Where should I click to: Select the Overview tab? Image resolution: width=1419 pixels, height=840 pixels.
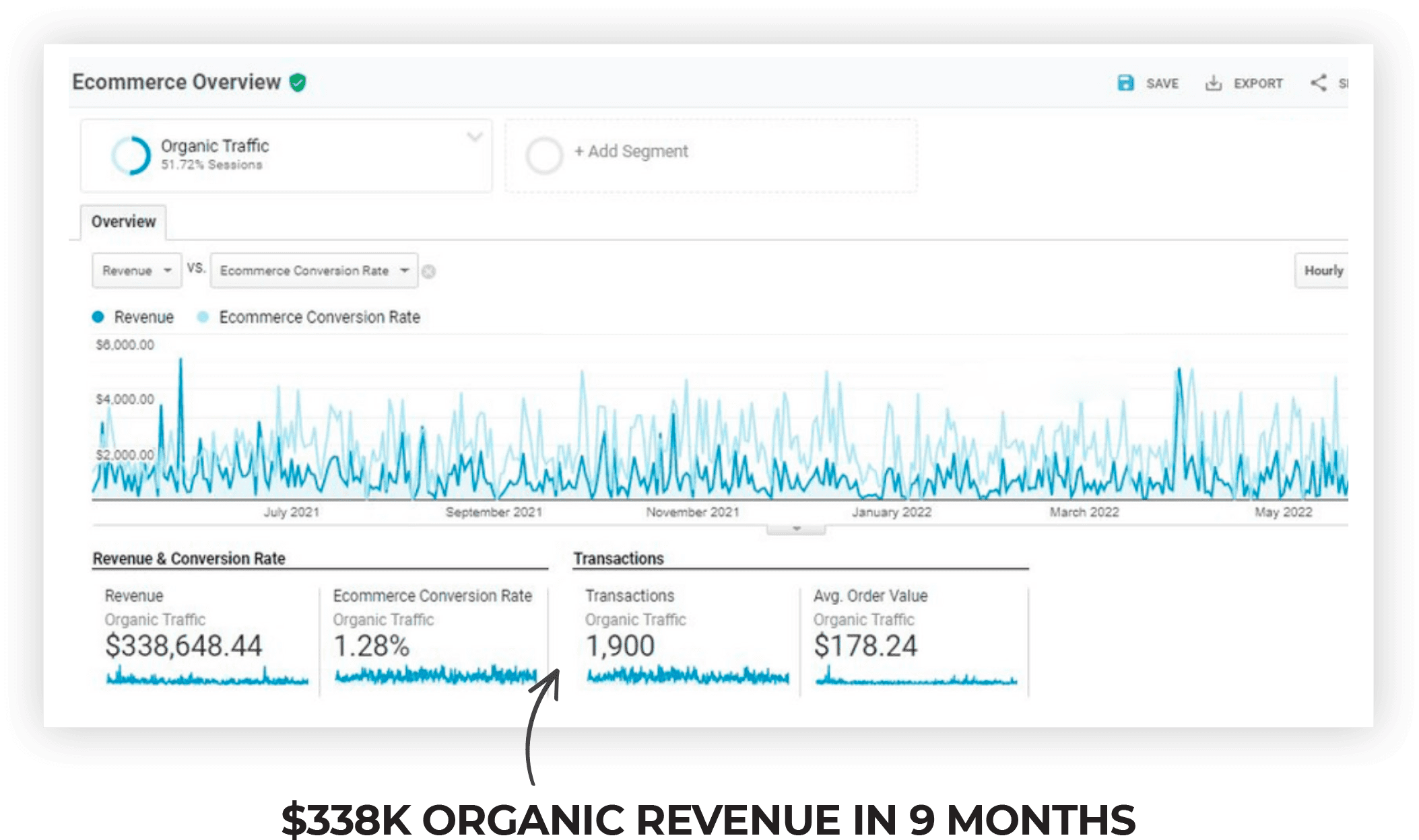coord(123,221)
